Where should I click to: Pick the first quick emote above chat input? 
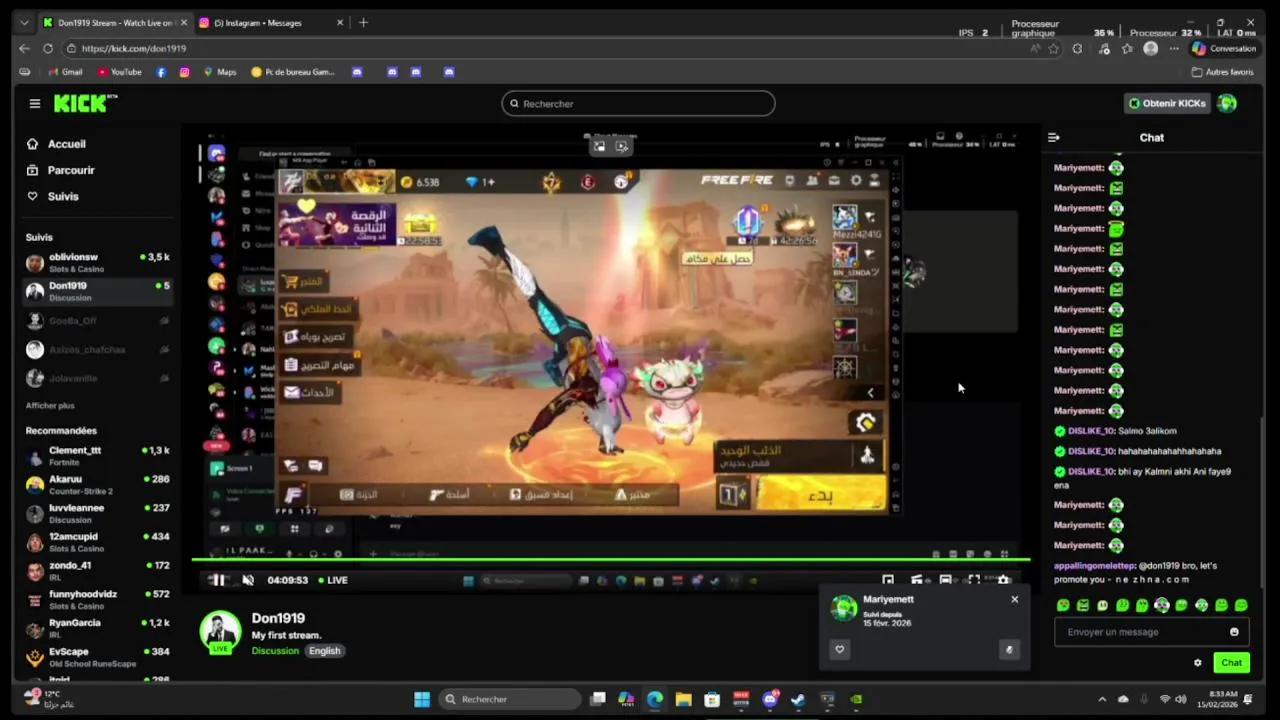point(1063,605)
